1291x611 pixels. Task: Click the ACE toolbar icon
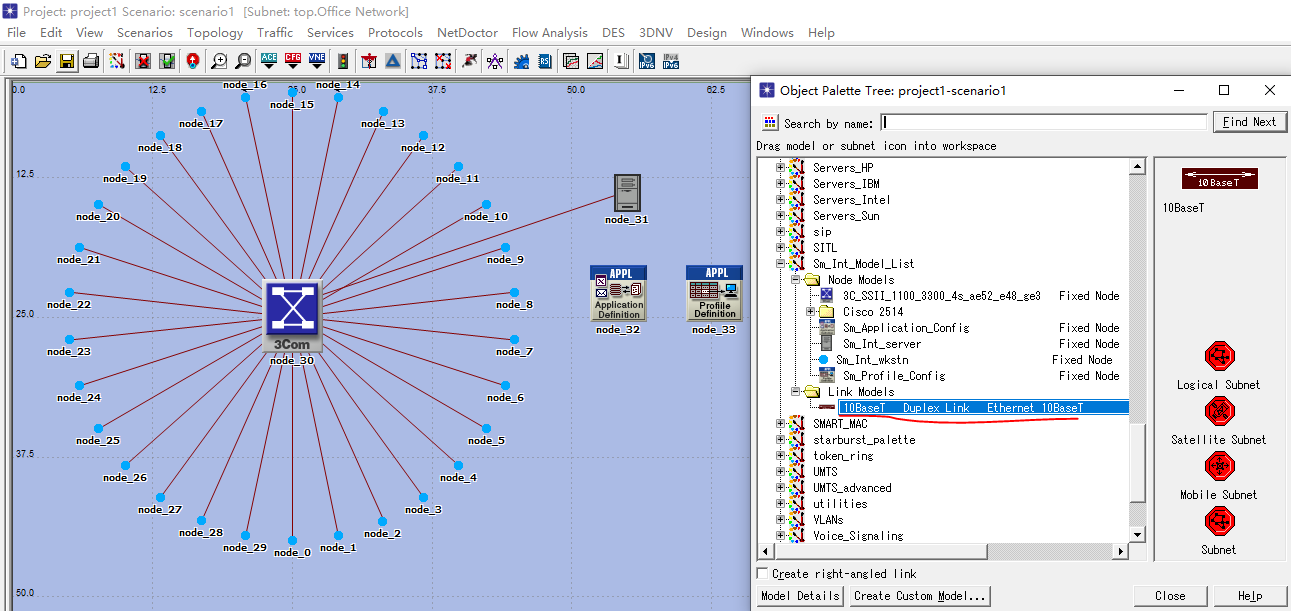[268, 61]
